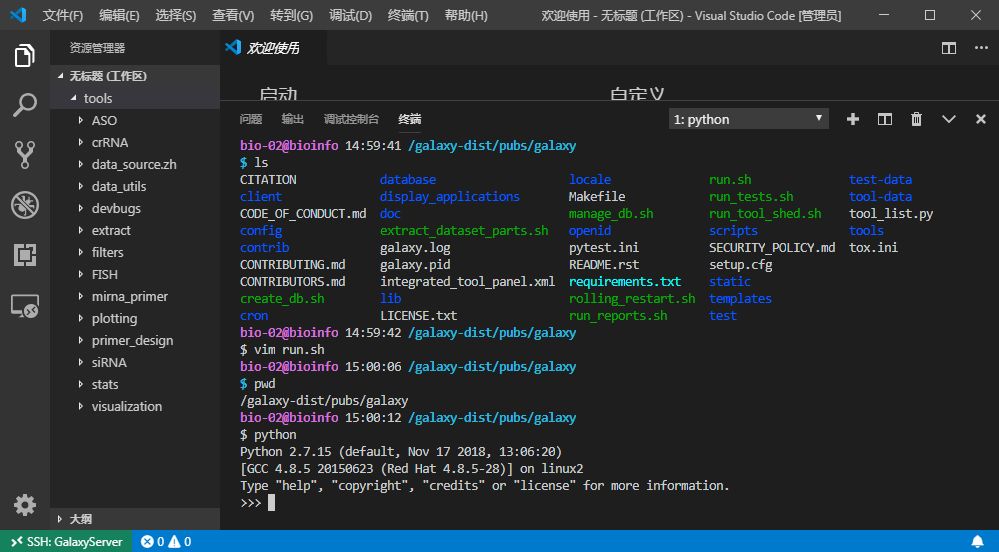
Task: Click the Python prompt input in terminal
Action: tap(271, 503)
